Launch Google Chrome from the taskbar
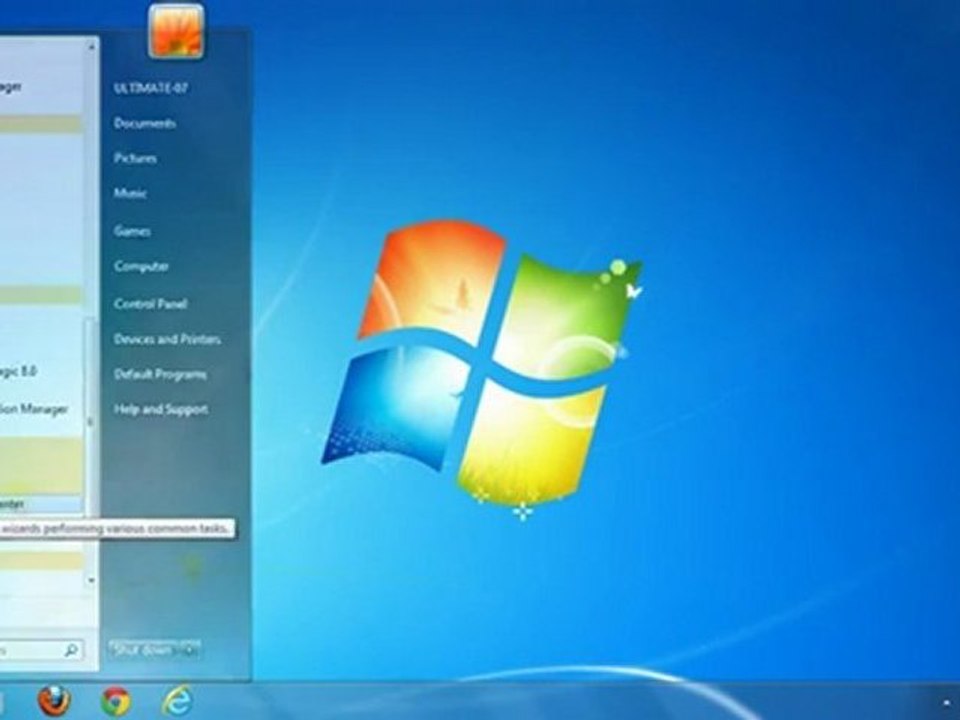This screenshot has height=720, width=960. coord(116,701)
